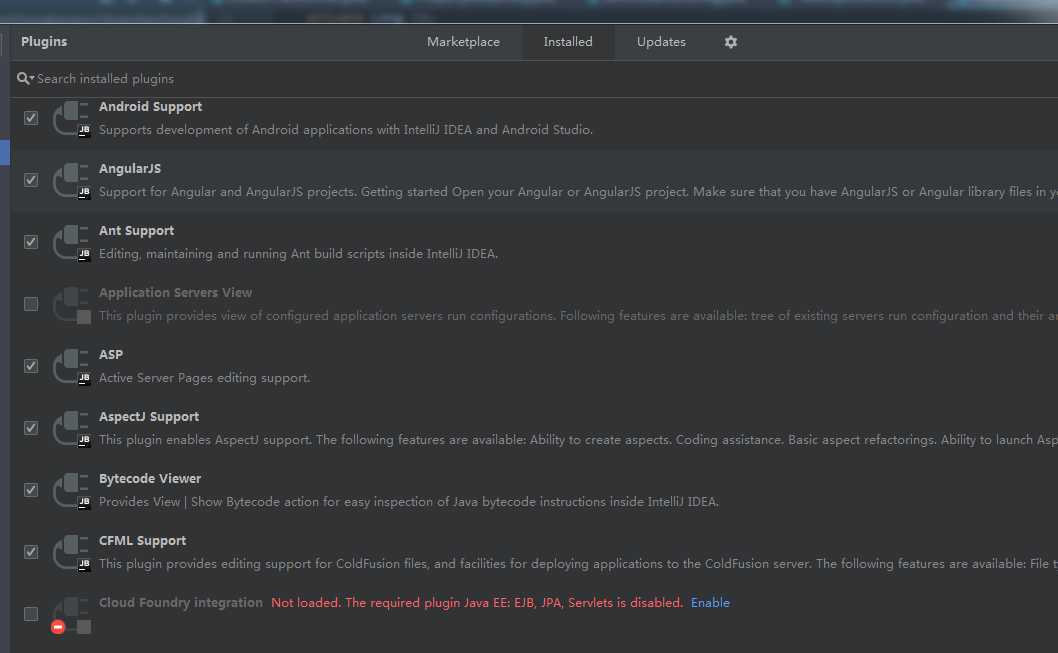This screenshot has height=653, width=1058.
Task: Click the Plugins heading label
Action: pyautogui.click(x=44, y=42)
